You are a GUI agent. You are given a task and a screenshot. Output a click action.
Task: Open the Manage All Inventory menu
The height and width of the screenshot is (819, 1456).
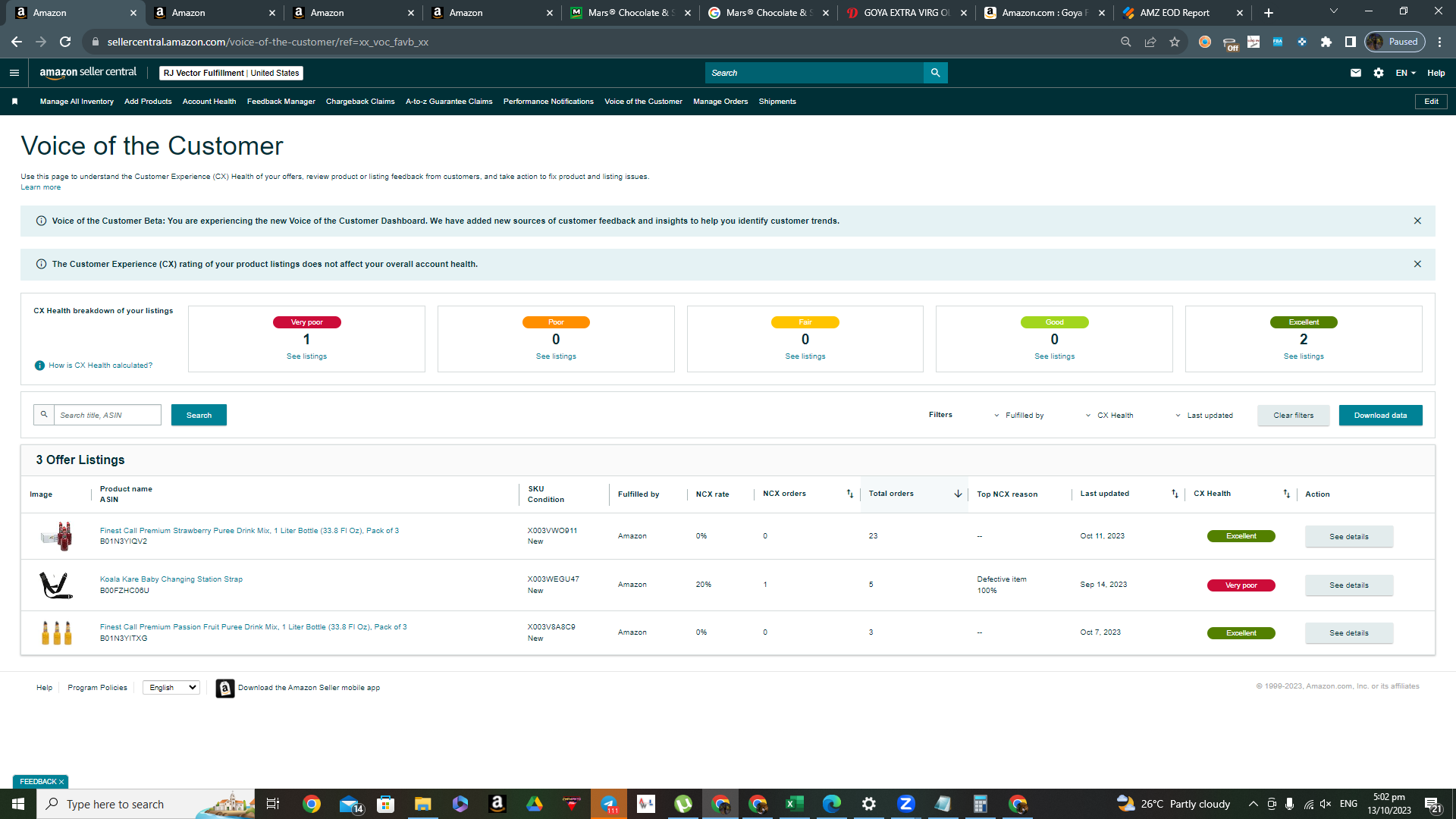77,102
